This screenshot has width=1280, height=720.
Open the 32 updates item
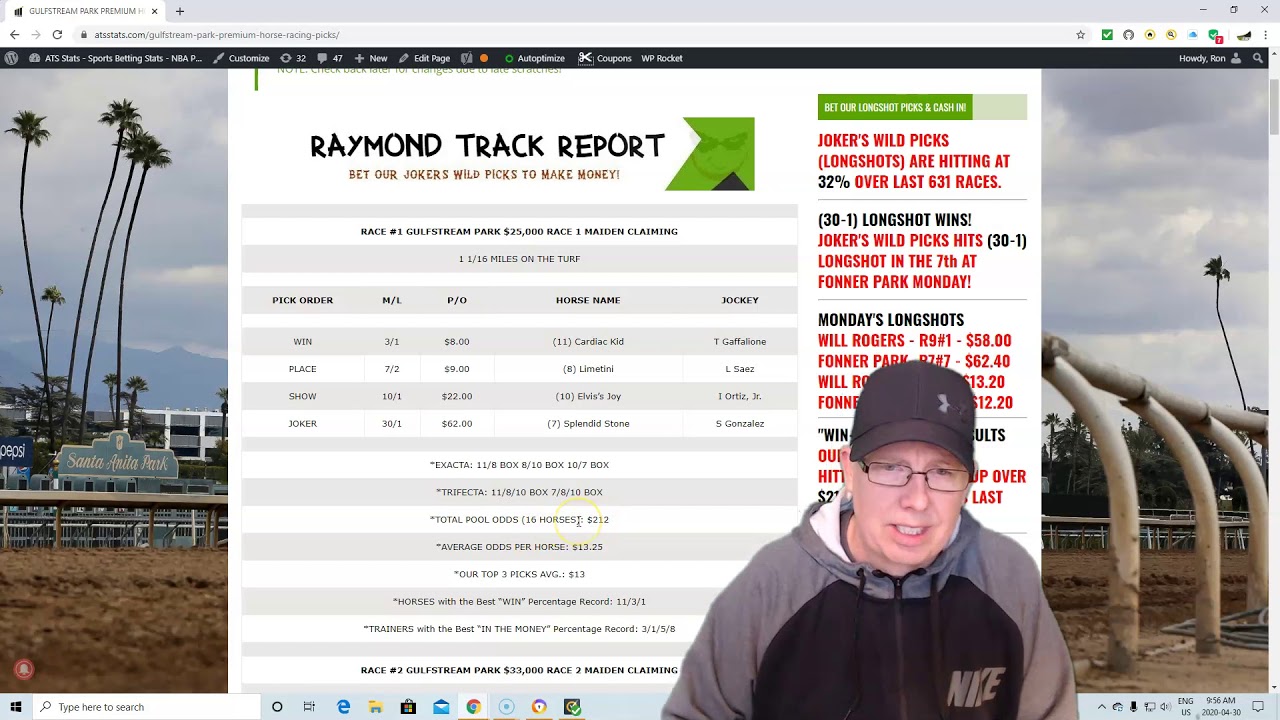click(x=293, y=58)
